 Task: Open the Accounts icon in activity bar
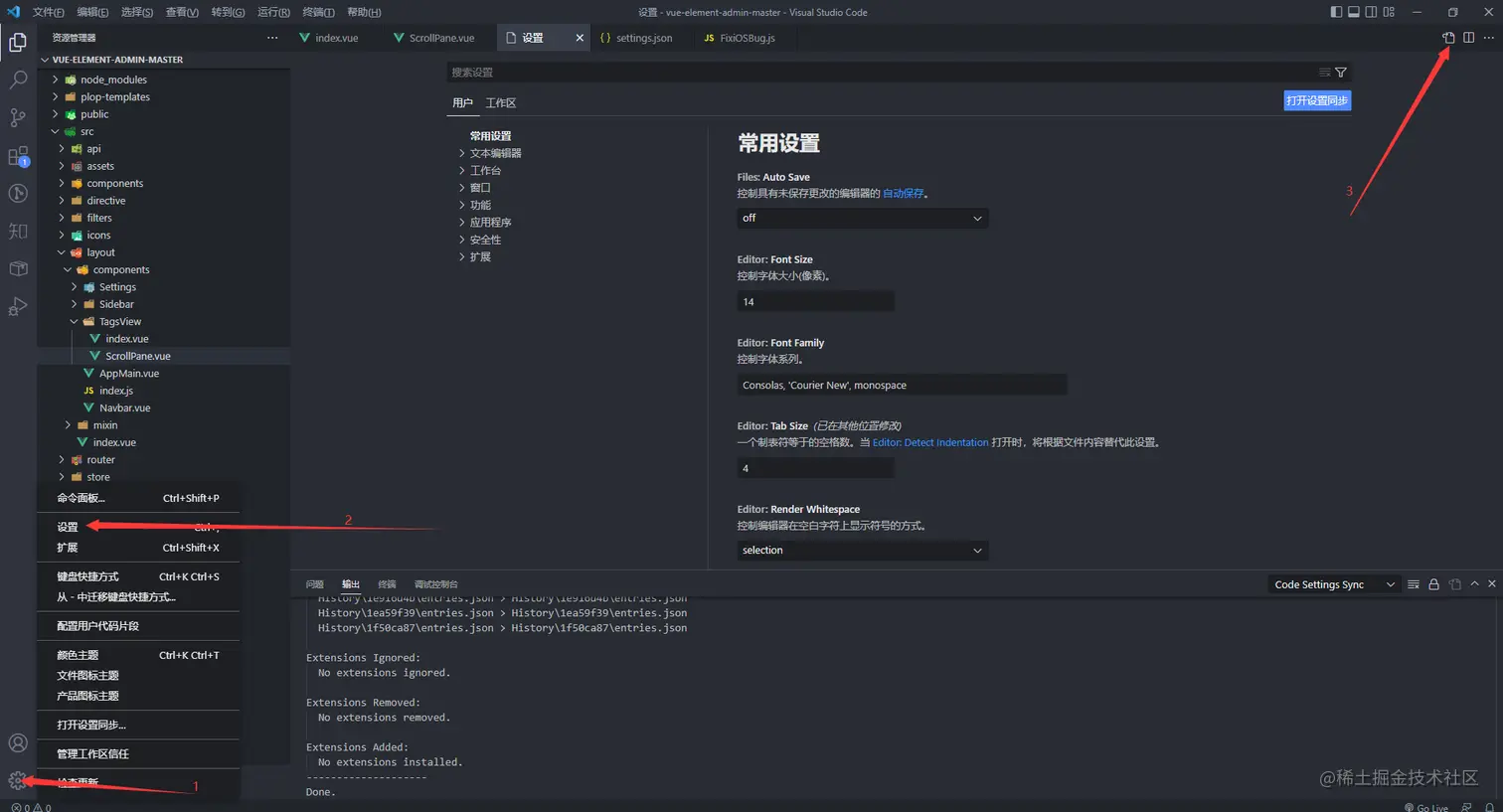pos(18,742)
